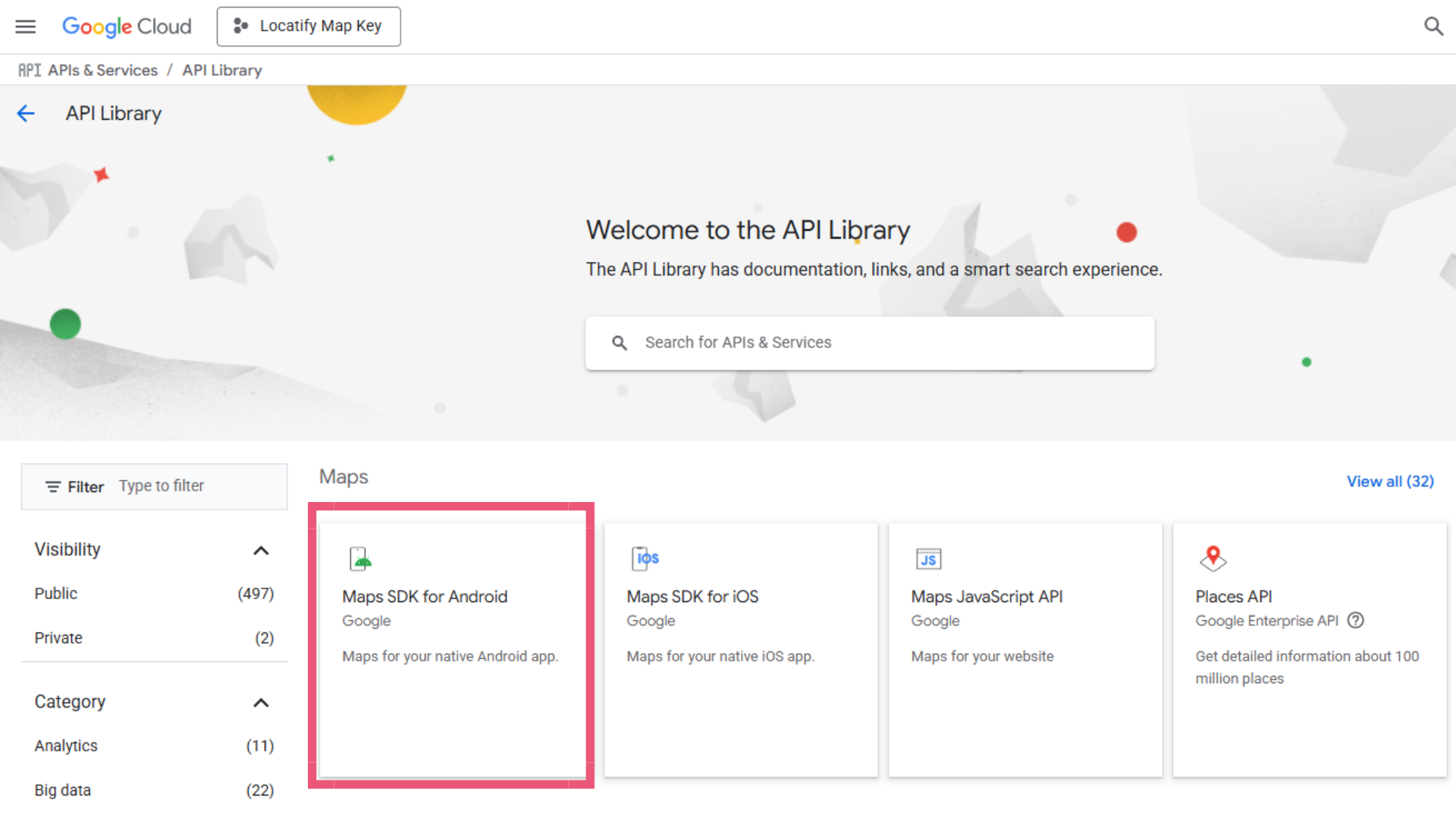
Task: Open the main navigation hamburger menu
Action: coord(26,27)
